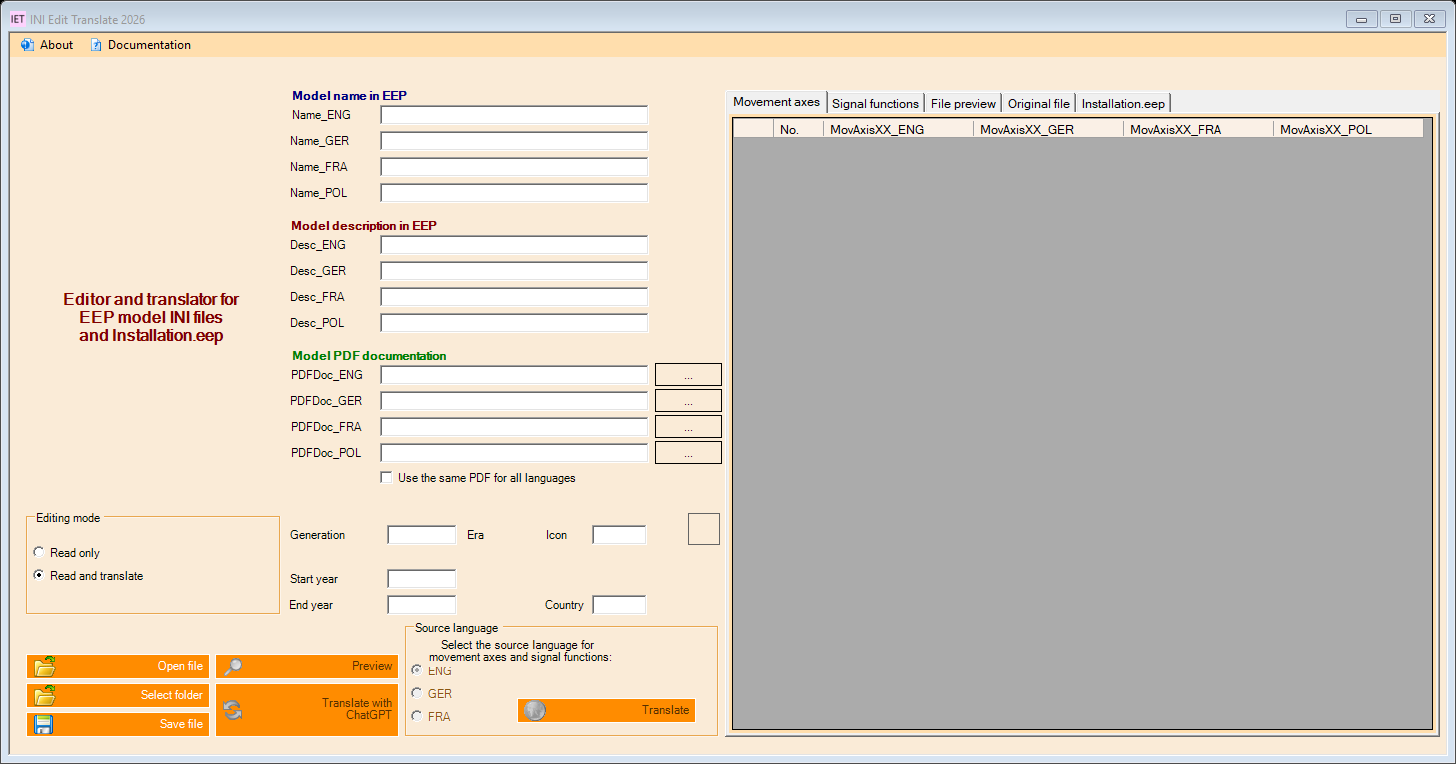Image resolution: width=1456 pixels, height=764 pixels.
Task: Click the PDFDoc_ENG path field
Action: (514, 375)
